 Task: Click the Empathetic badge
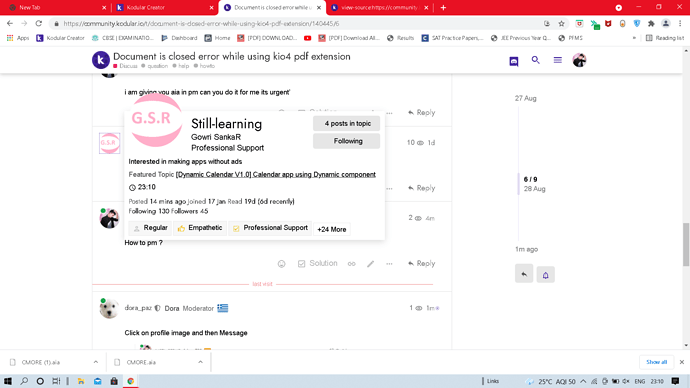coord(200,228)
